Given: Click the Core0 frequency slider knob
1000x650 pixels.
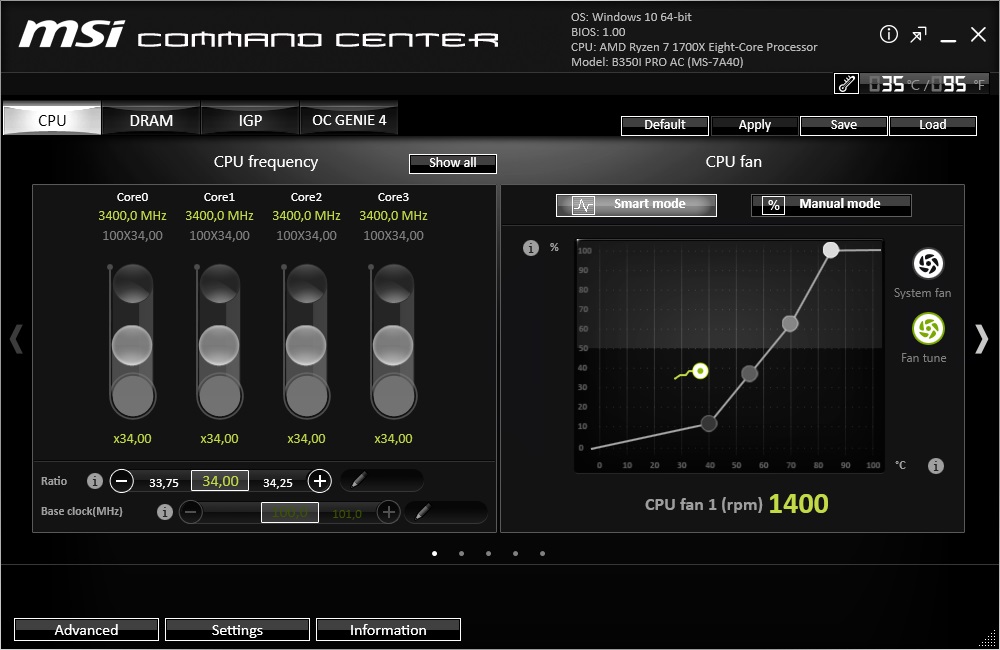Looking at the screenshot, I should [132, 345].
